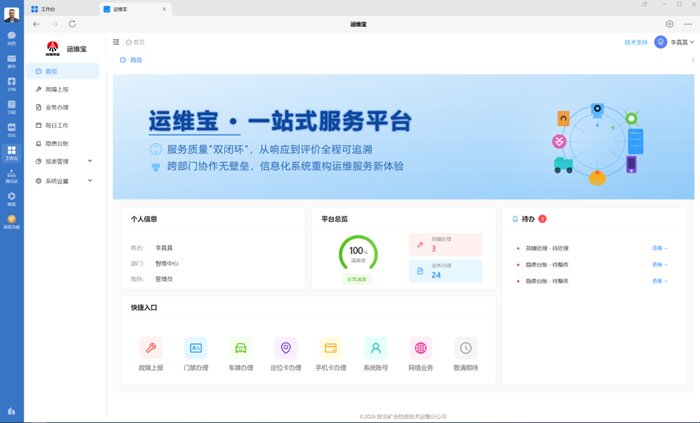Open the 手机卡办理 card icon
700x423 pixels.
click(331, 348)
